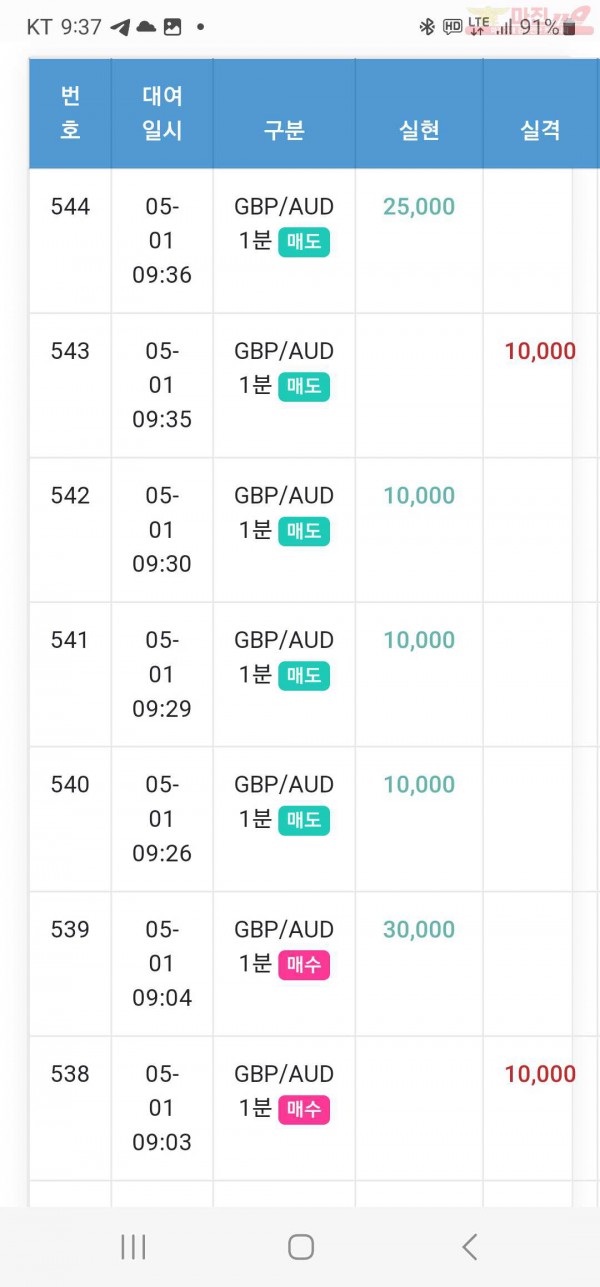The width and height of the screenshot is (600, 1287).
Task: Tap row number 541
Action: [x=70, y=640]
